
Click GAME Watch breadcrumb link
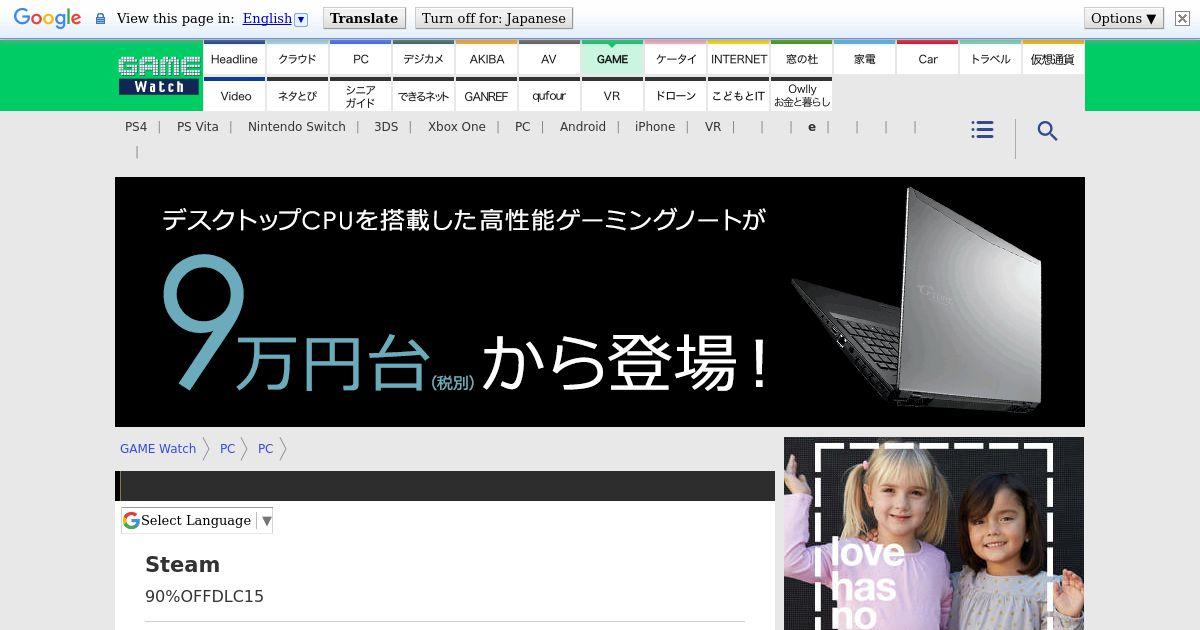click(158, 449)
